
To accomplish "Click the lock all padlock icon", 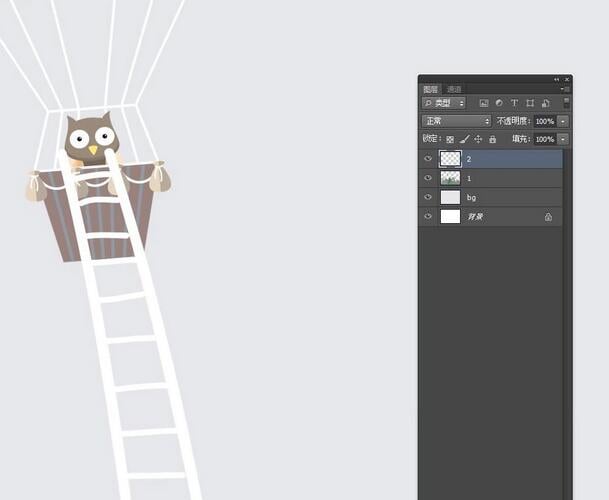I will pyautogui.click(x=492, y=139).
